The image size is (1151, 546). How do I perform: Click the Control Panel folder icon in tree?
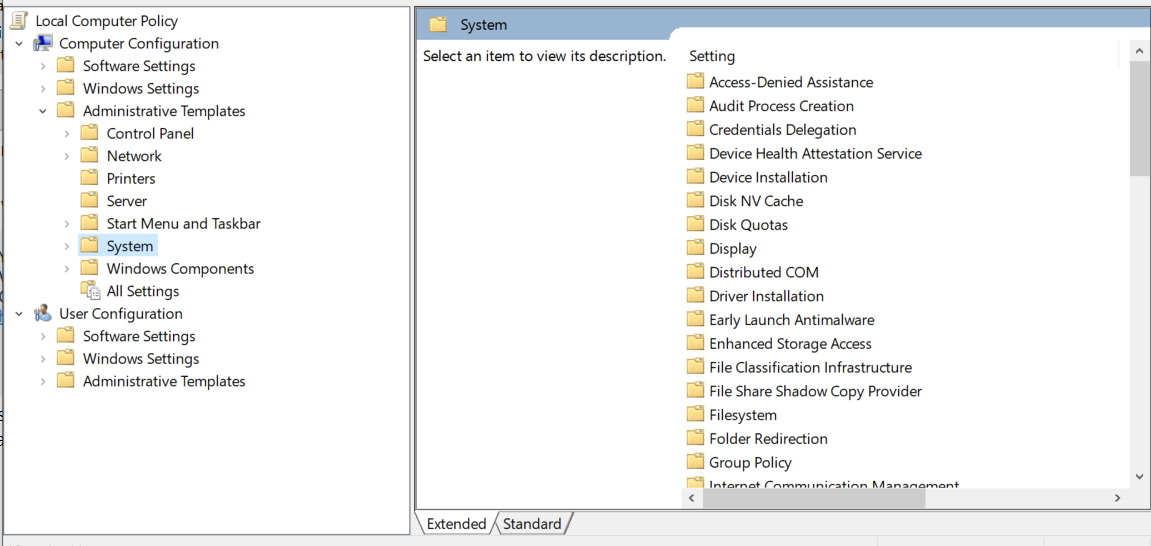point(90,133)
